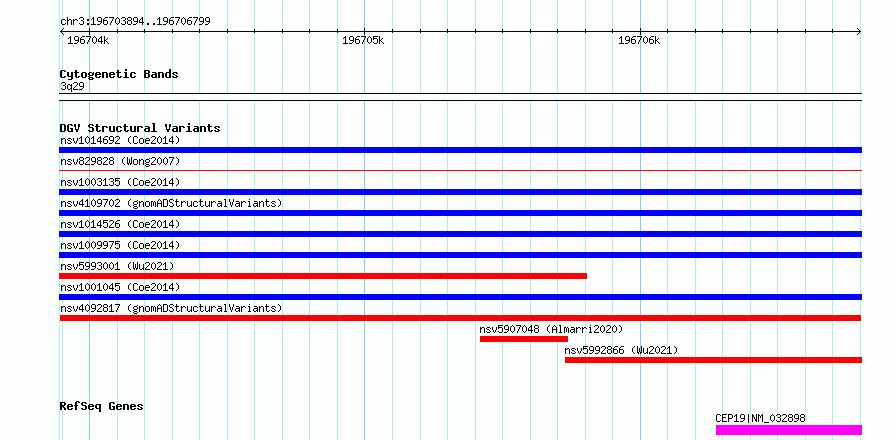Open the nsv829828 (Wong2007) label
890x440 pixels.
pos(120,161)
